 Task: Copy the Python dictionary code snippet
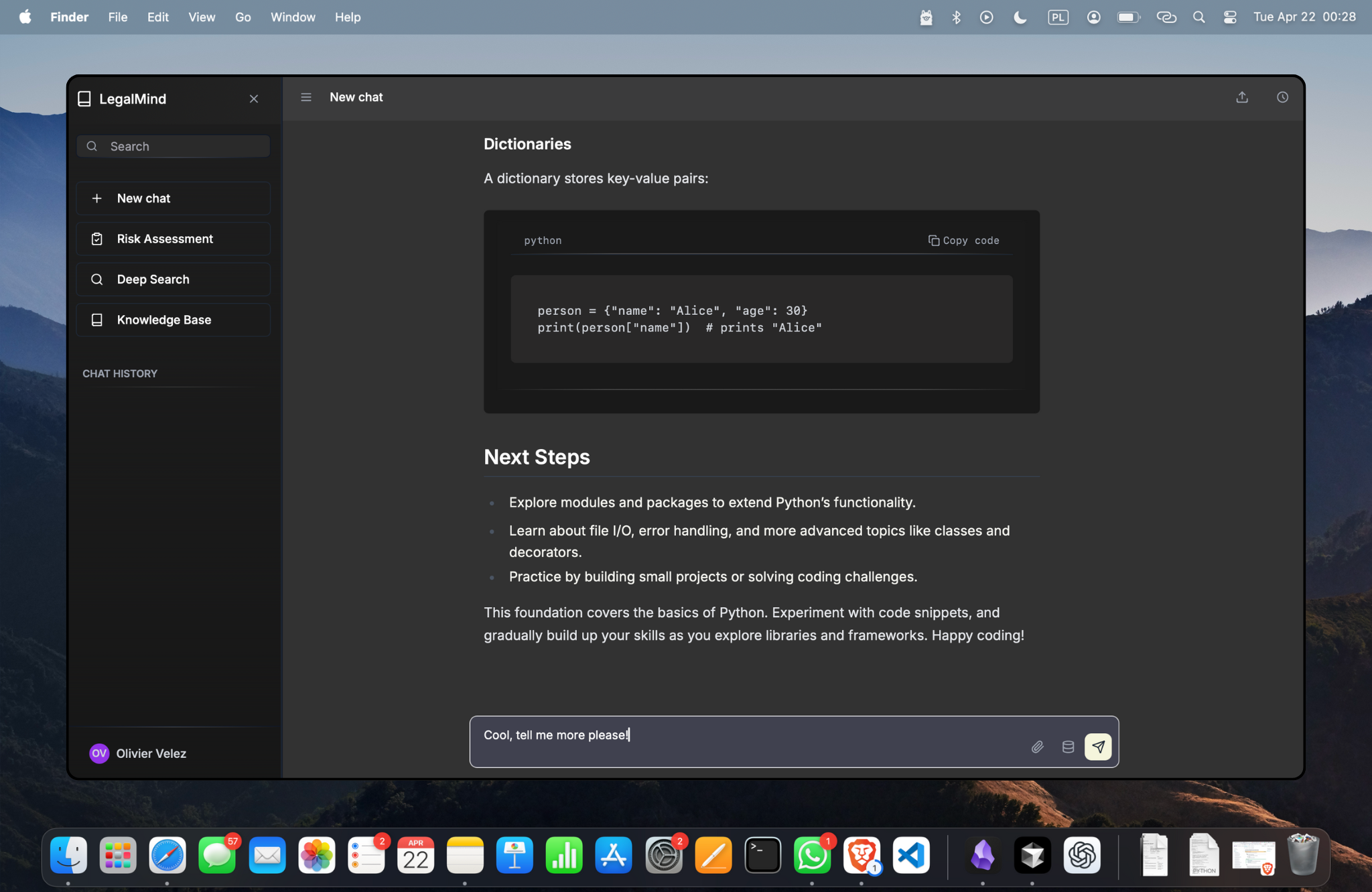[963, 240]
